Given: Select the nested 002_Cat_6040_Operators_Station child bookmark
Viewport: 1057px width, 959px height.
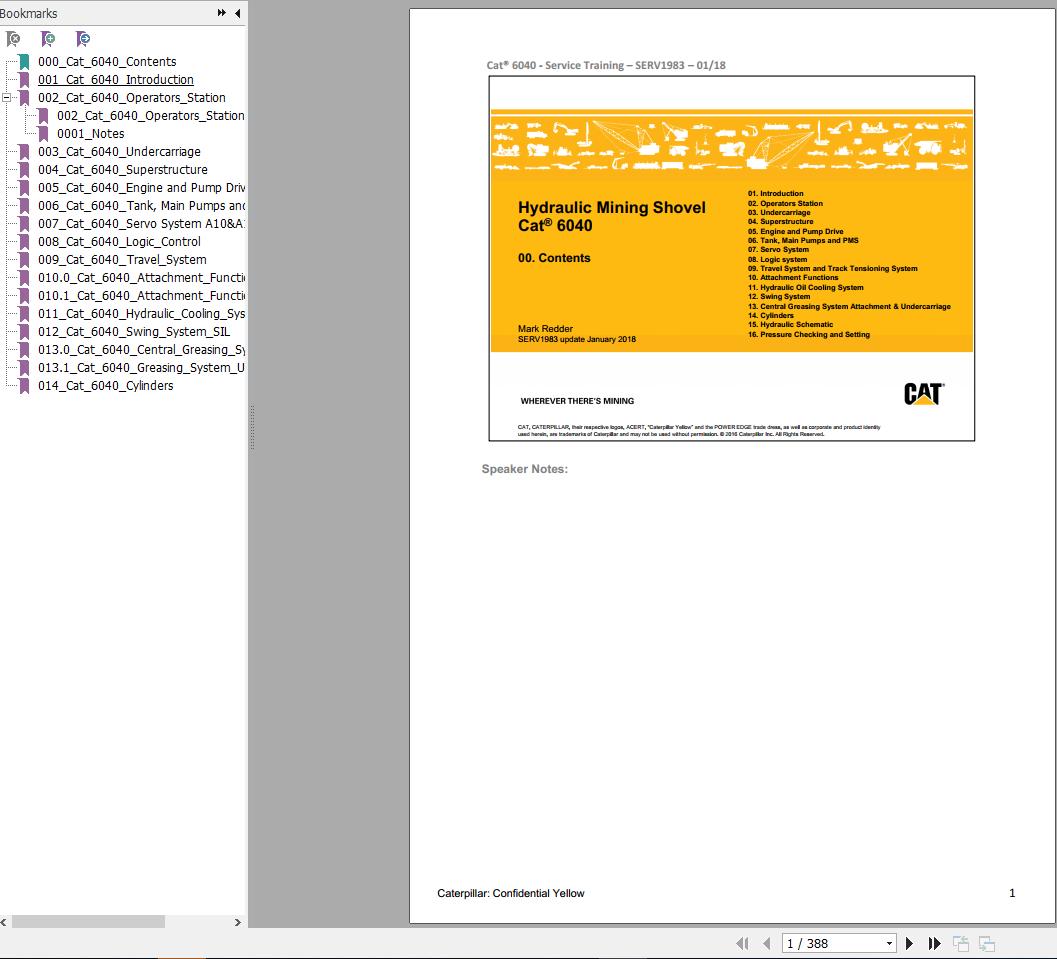Looking at the screenshot, I should [151, 116].
